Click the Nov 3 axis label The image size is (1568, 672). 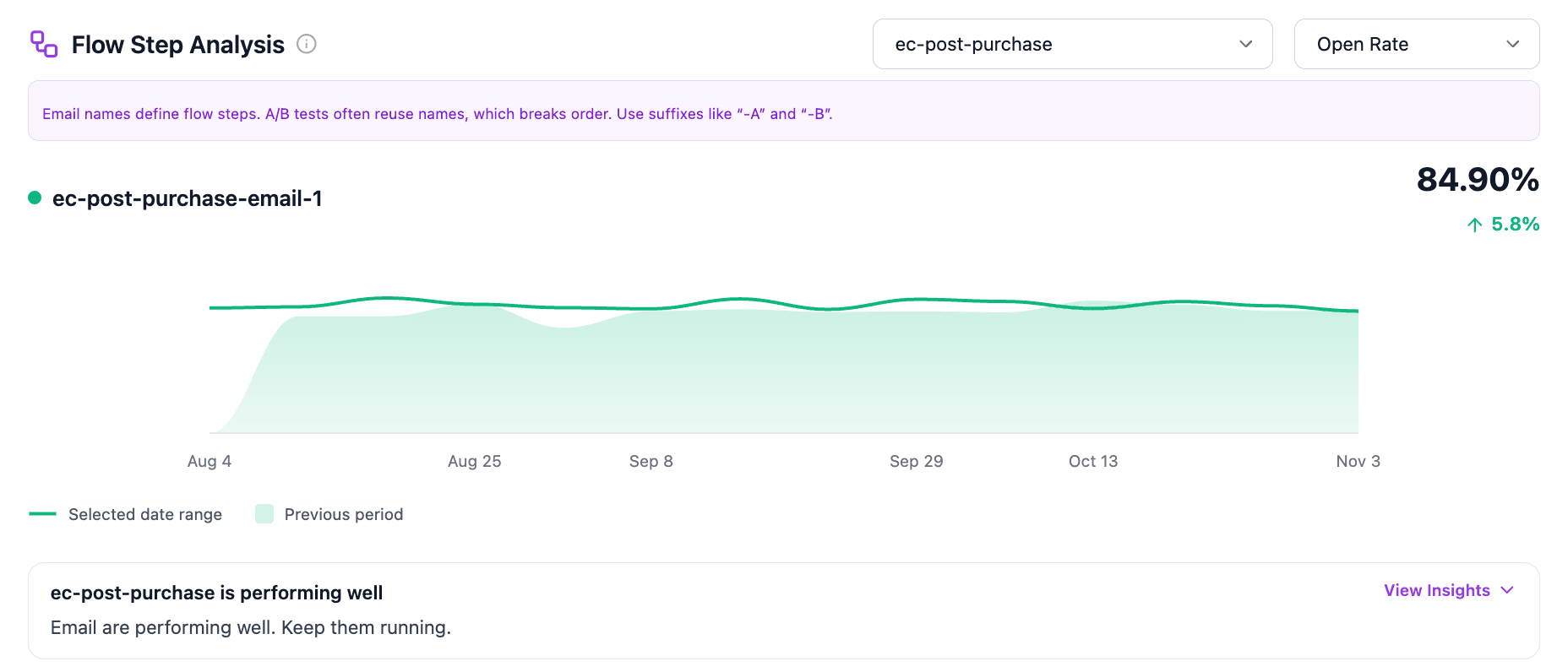point(1358,461)
